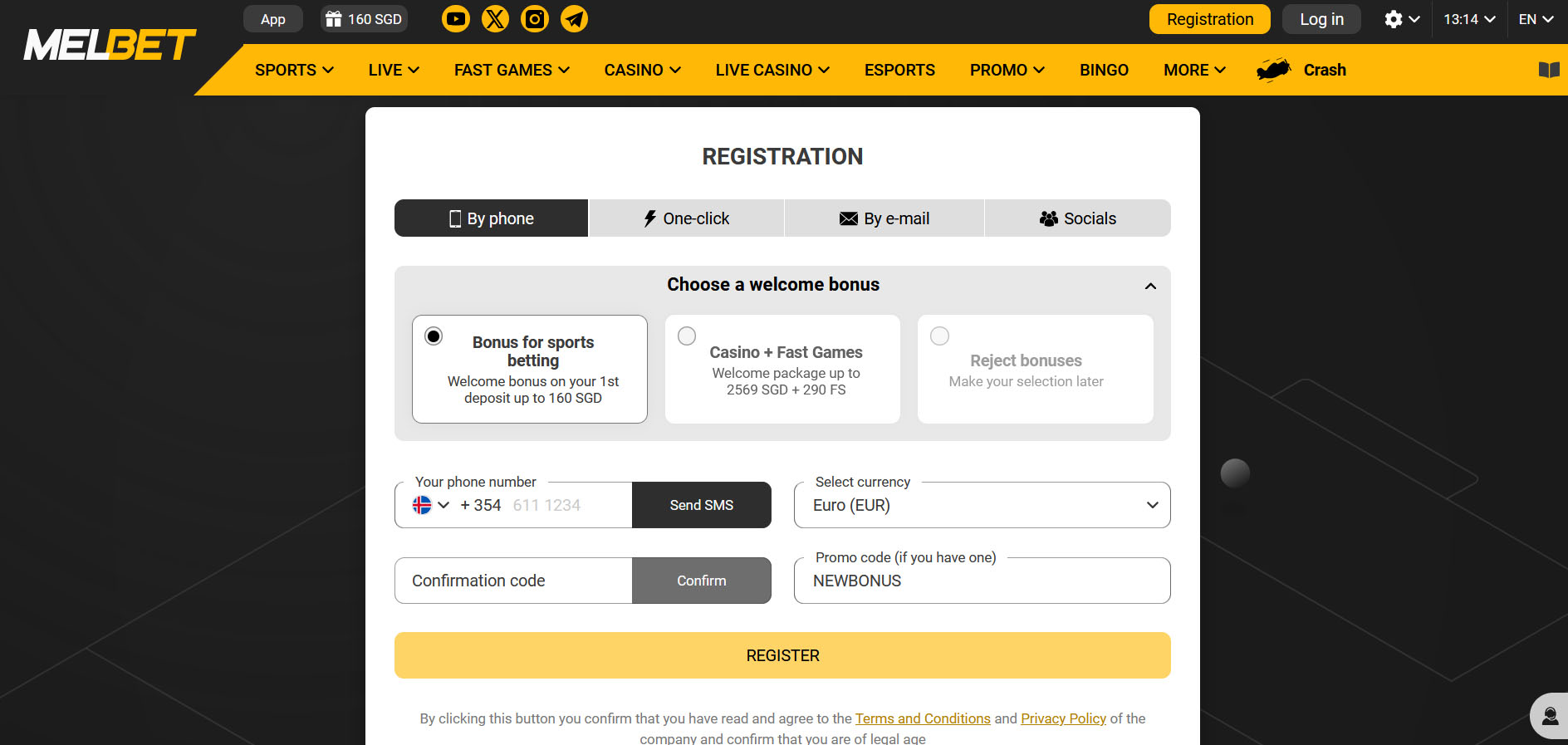Click the Log in button

pos(1321,19)
